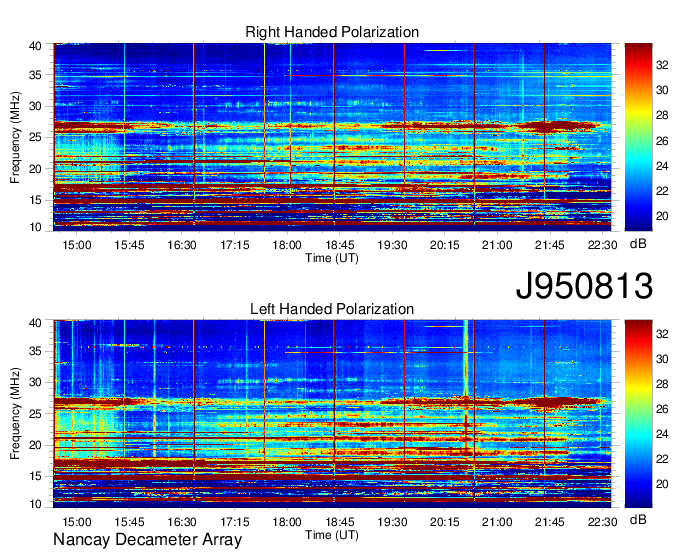Click the 17:15 tick under Right Handed plot

pyautogui.click(x=235, y=245)
